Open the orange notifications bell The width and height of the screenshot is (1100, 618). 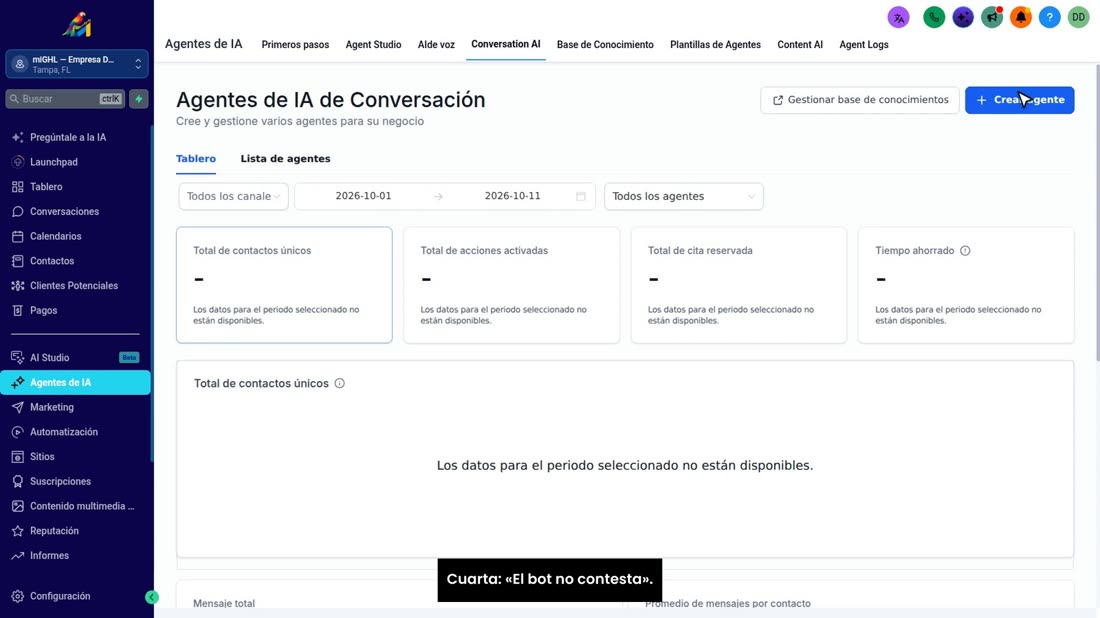click(x=1020, y=18)
